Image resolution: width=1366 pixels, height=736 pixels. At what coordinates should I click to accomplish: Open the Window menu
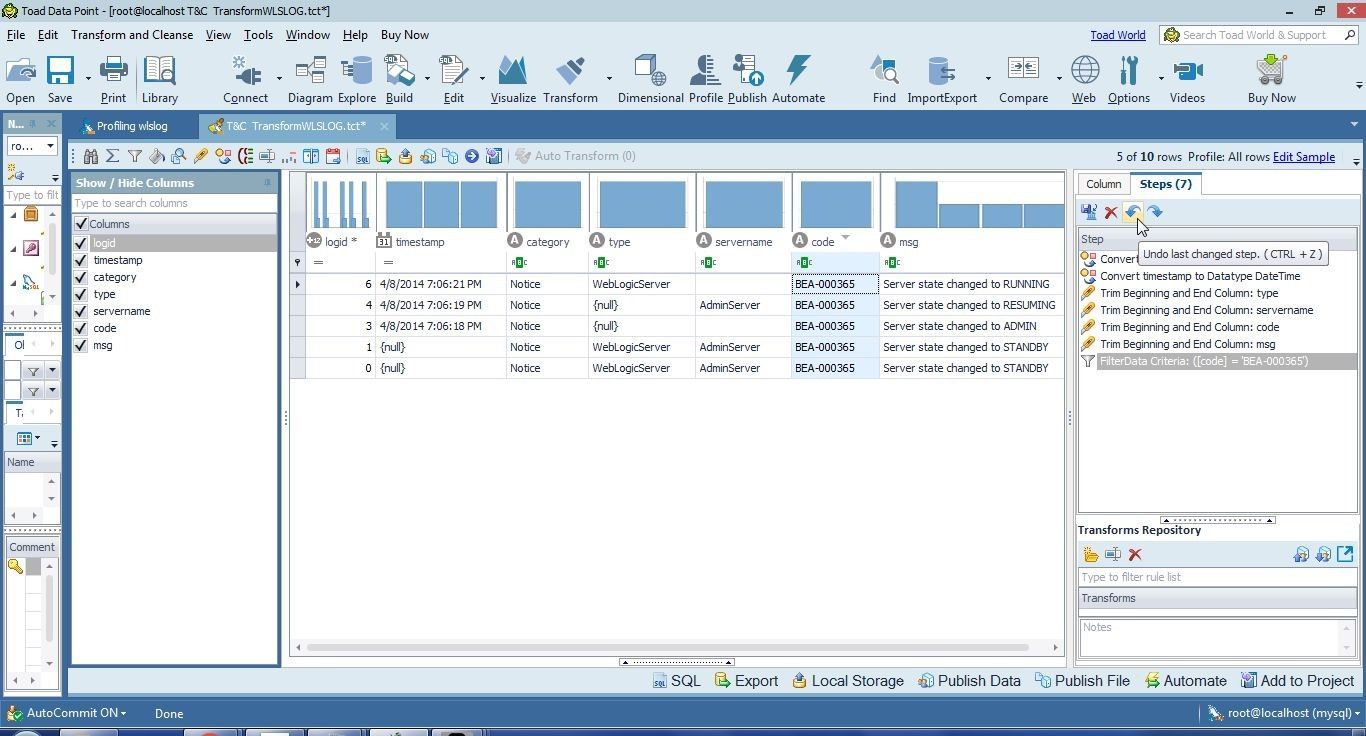tap(307, 35)
